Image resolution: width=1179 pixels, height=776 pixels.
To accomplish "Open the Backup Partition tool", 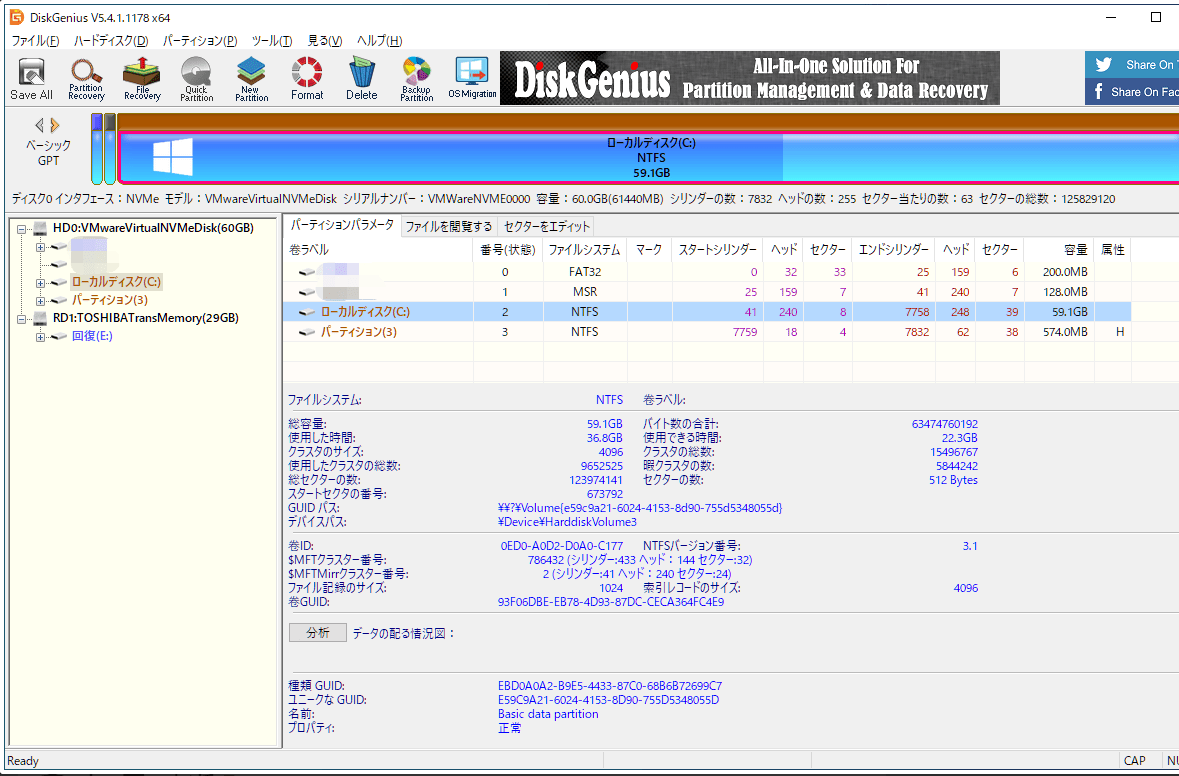I will pyautogui.click(x=416, y=78).
